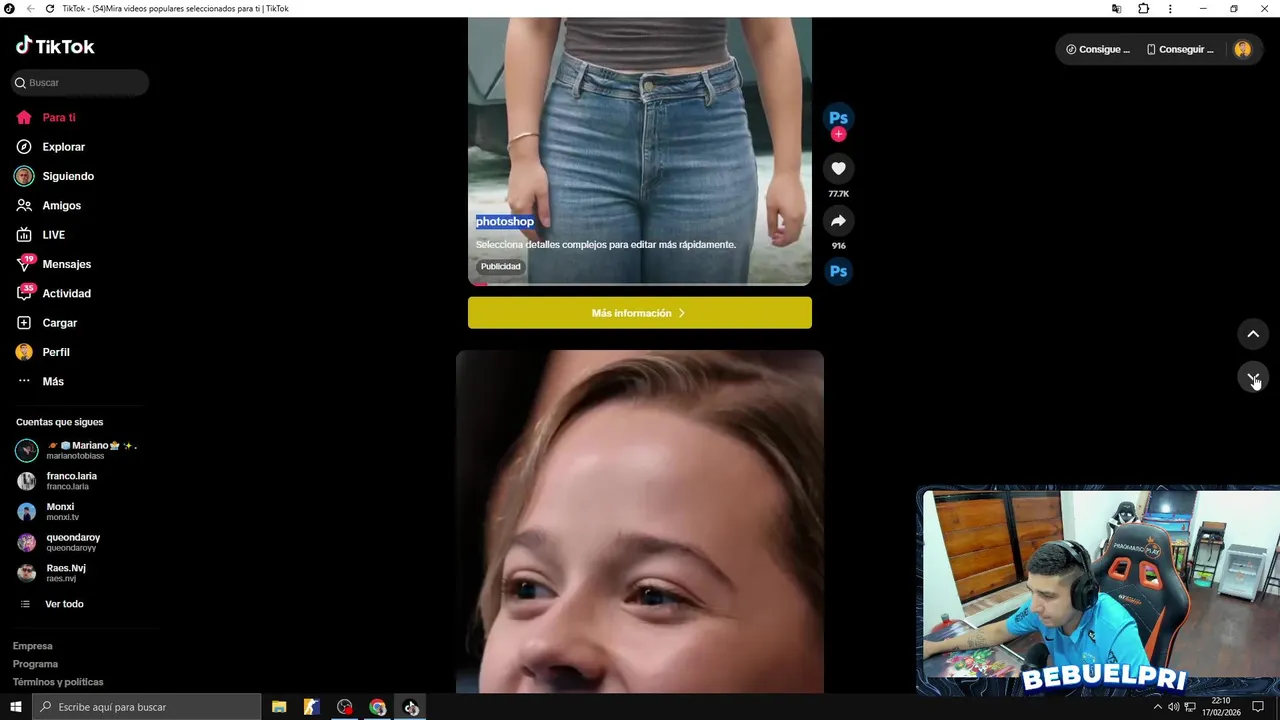1280x720 pixels.
Task: Open Chrome from the taskbar
Action: click(377, 707)
